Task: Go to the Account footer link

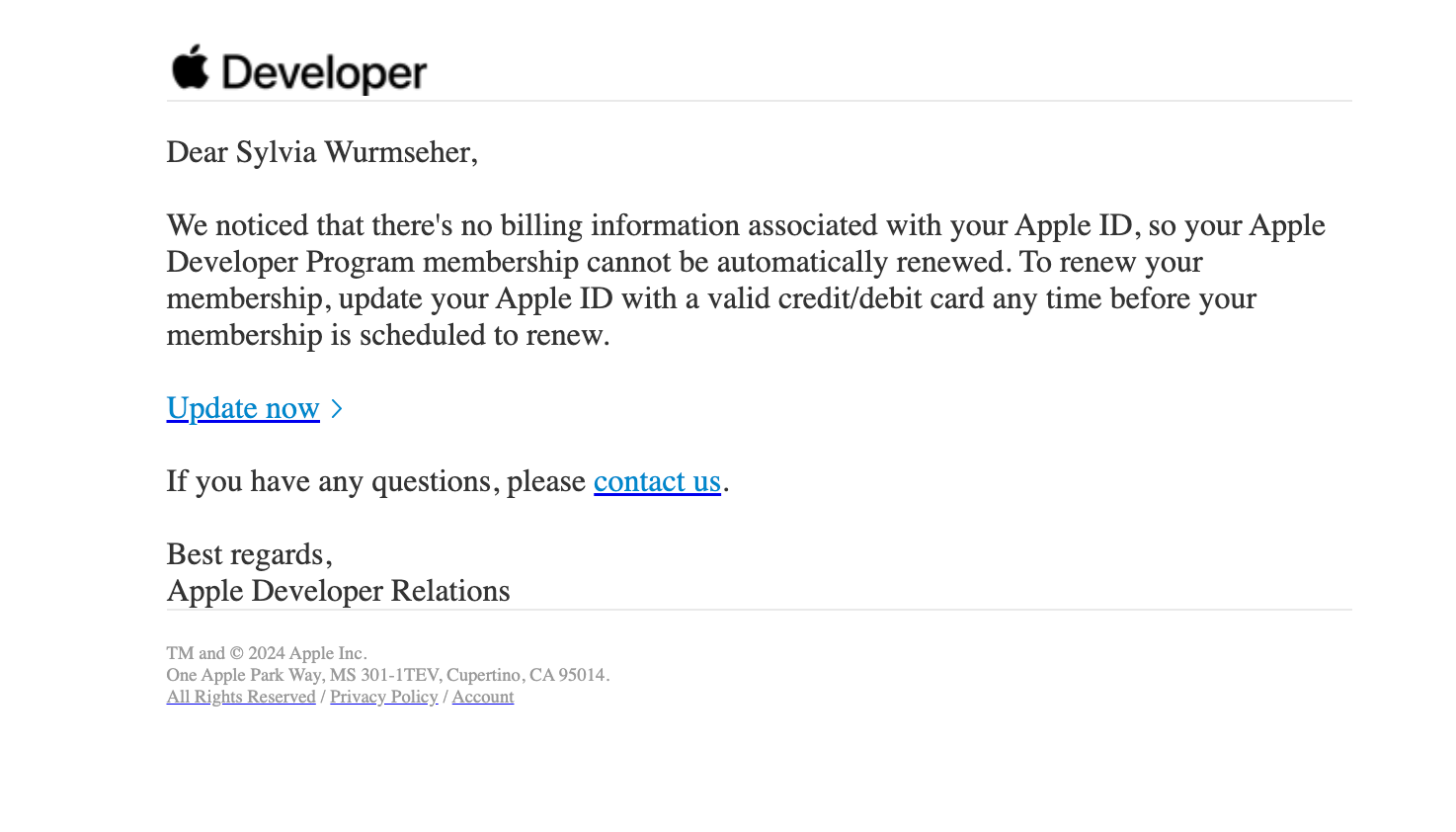Action: pos(483,697)
